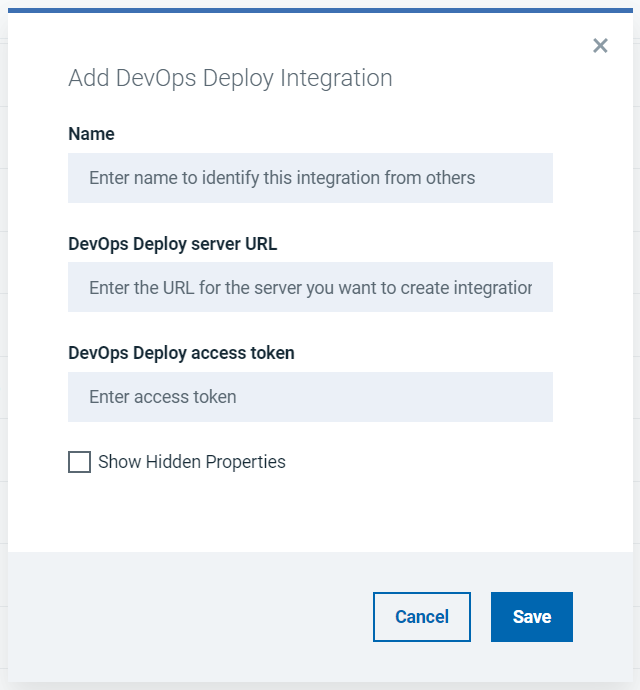Screen dimensions: 640x690
Task: Click the Add DevOps Deploy Integration title
Action: (x=230, y=78)
